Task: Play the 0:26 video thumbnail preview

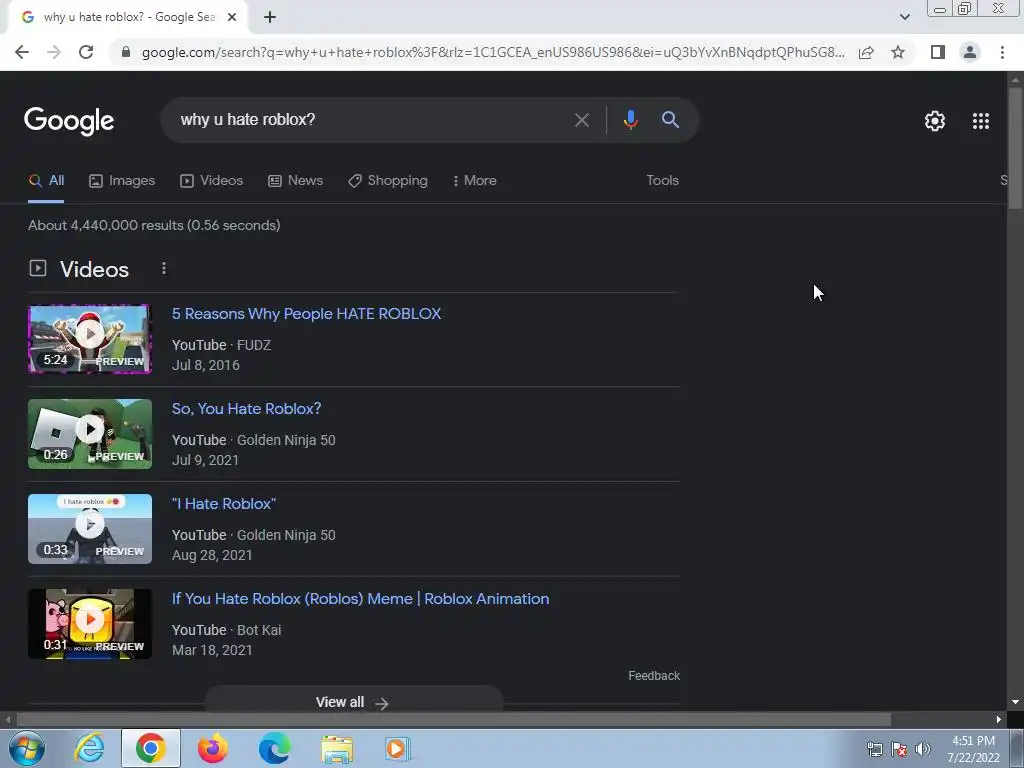Action: pos(90,434)
